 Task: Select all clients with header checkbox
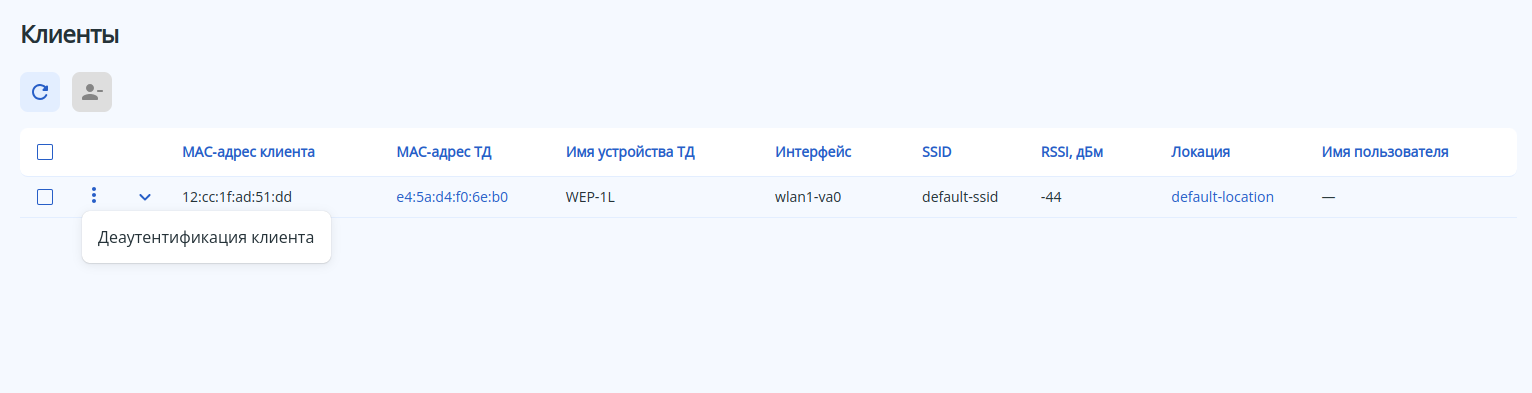pos(45,152)
